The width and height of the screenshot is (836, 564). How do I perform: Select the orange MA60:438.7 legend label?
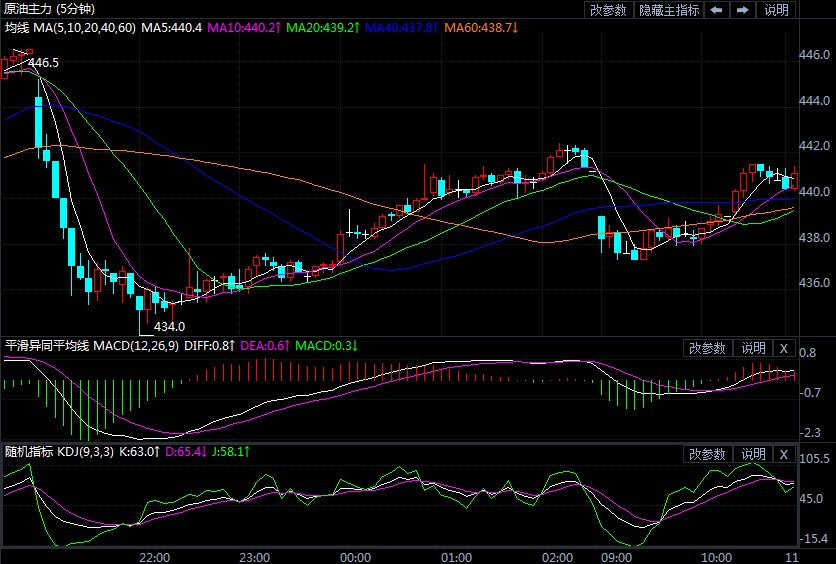point(481,26)
